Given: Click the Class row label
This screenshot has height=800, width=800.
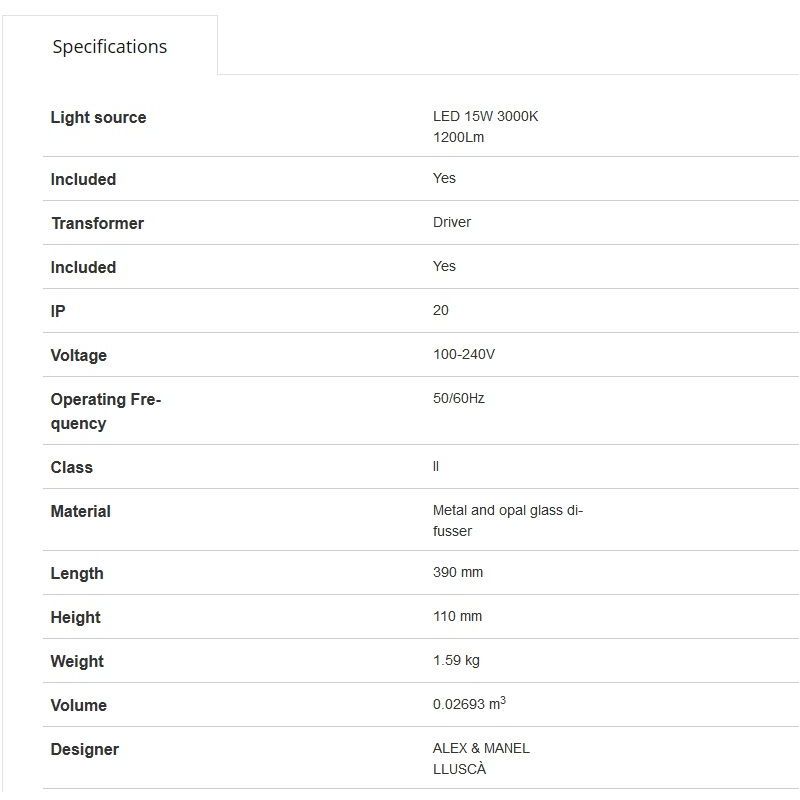Looking at the screenshot, I should pos(71,467).
